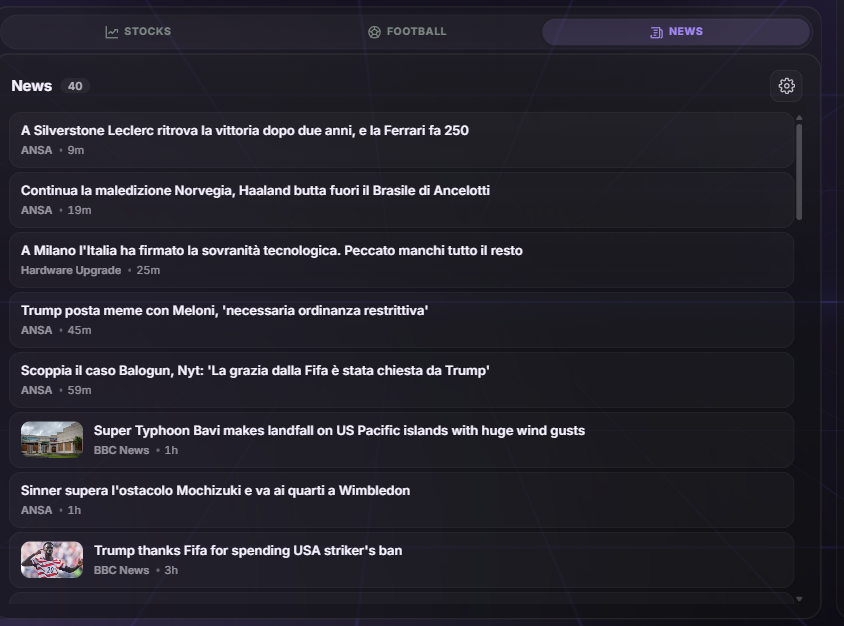Open the Milano sovranità tecnologica article
Viewport: 844px width, 626px height.
(401, 260)
